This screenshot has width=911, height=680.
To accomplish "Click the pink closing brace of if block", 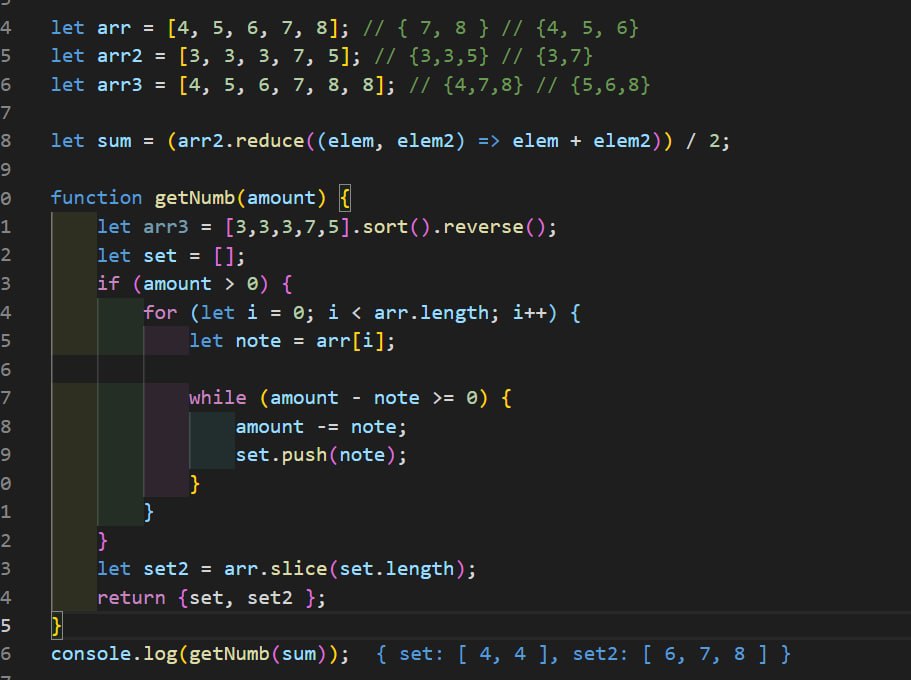I will 102,541.
